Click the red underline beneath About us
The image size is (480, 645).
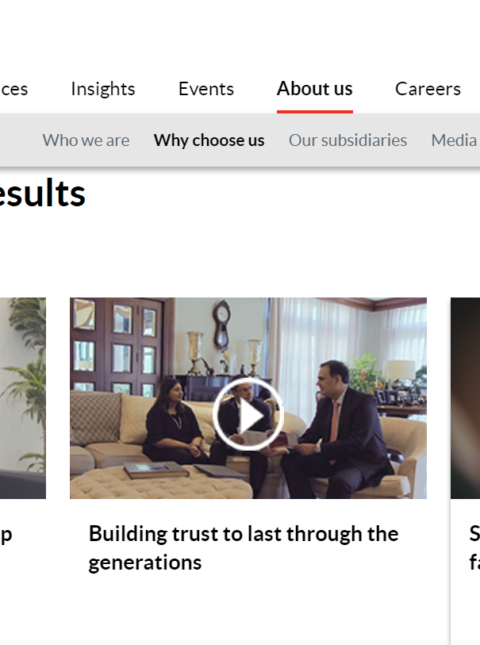[x=315, y=111]
